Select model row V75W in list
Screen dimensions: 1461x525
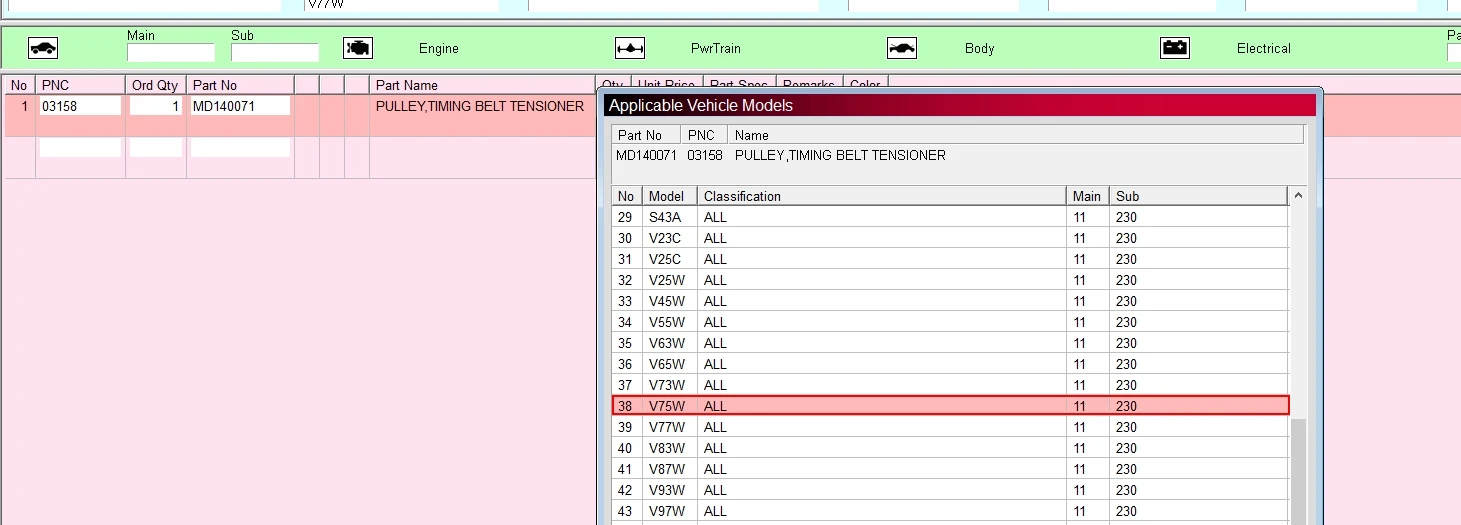coord(950,406)
